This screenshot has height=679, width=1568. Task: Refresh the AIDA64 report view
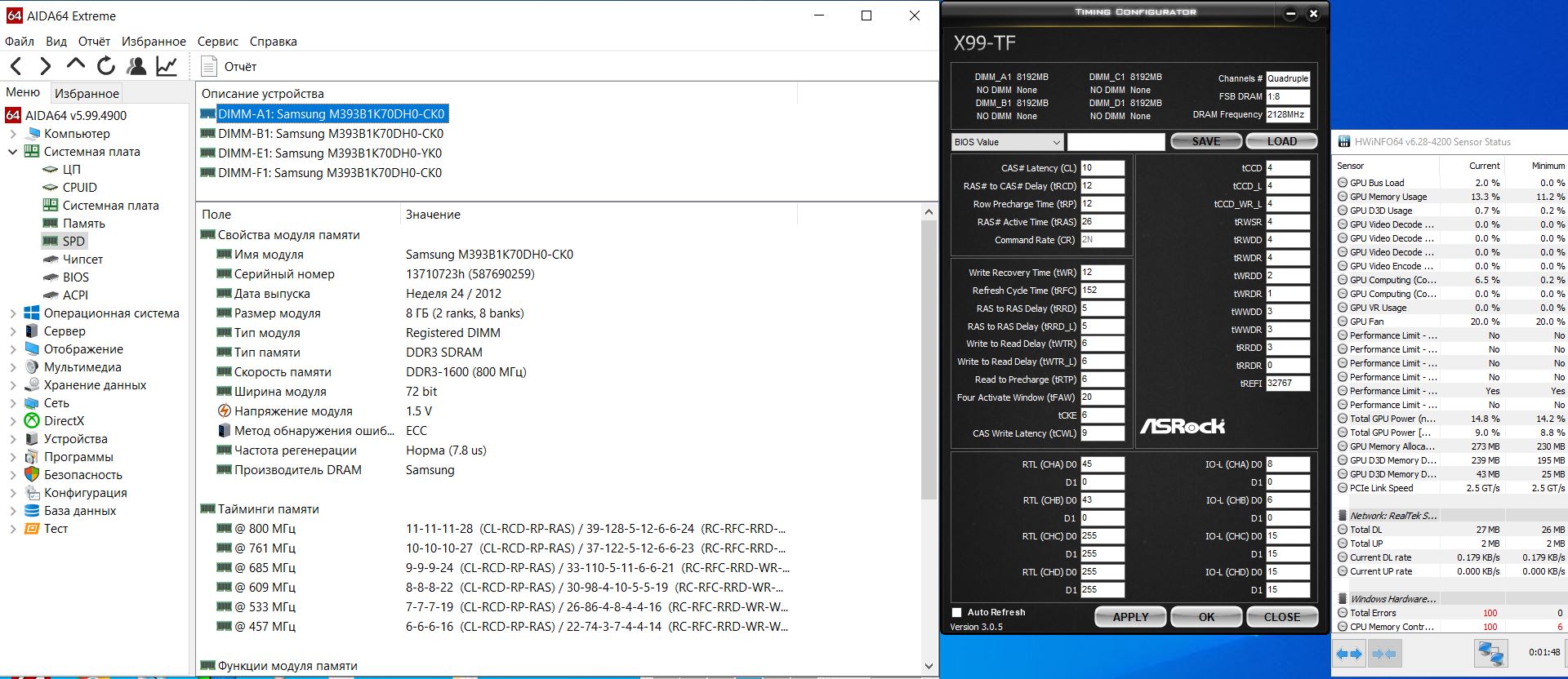[106, 66]
